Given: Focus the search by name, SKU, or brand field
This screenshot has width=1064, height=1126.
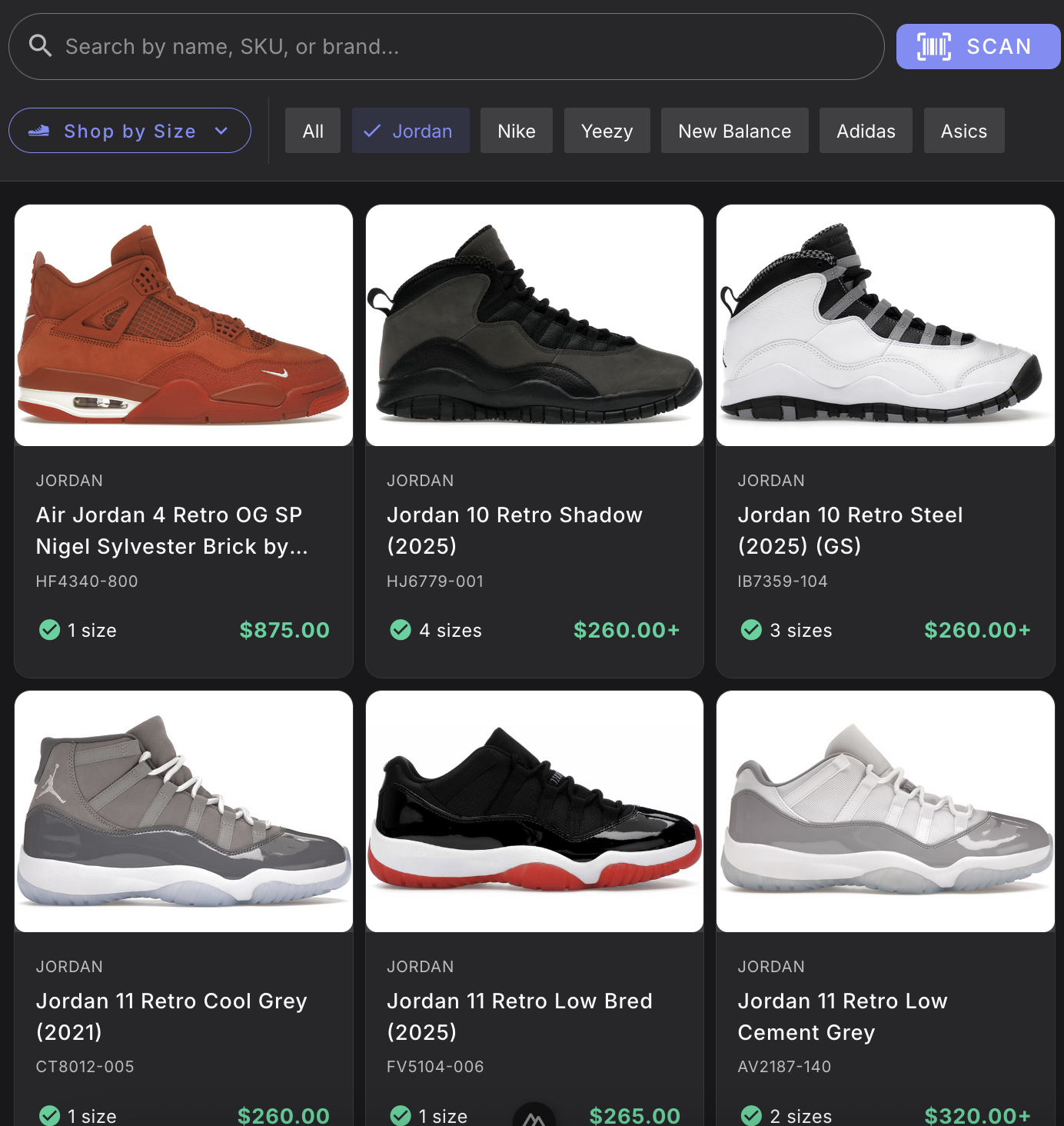Looking at the screenshot, I should pyautogui.click(x=447, y=46).
